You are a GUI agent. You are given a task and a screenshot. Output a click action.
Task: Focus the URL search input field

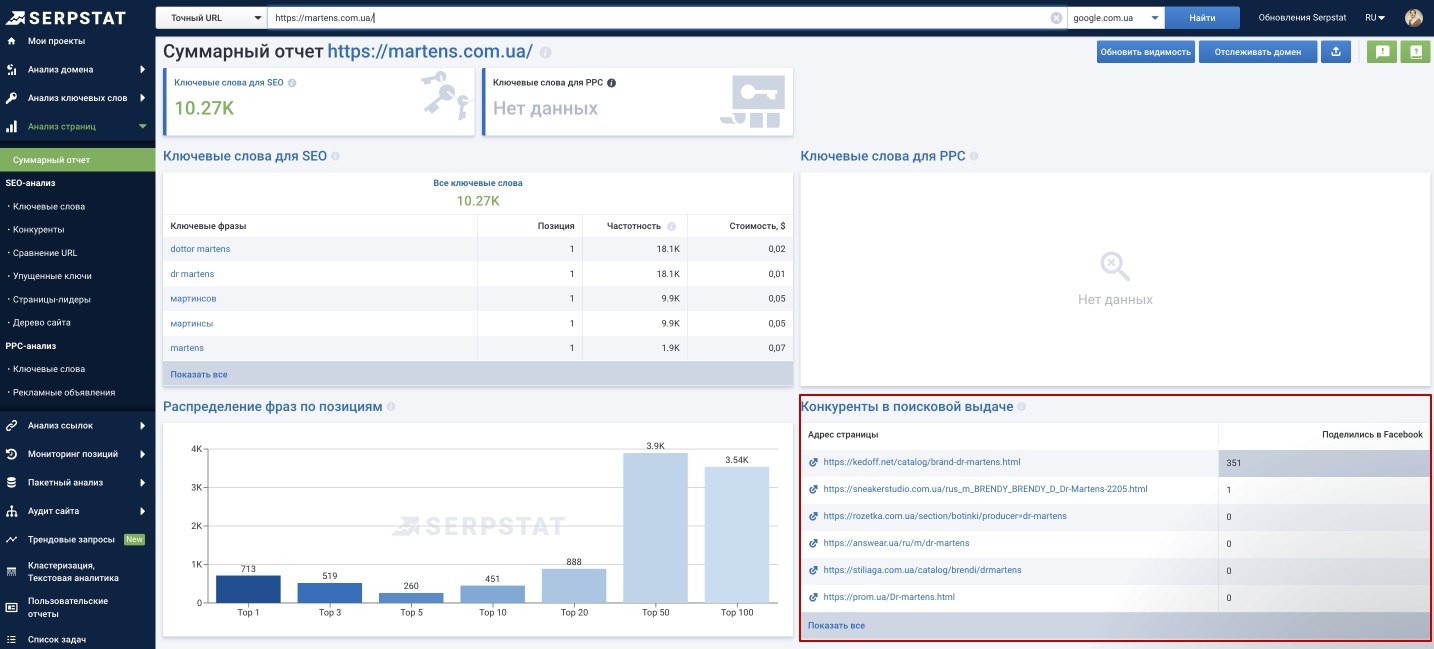pos(658,18)
